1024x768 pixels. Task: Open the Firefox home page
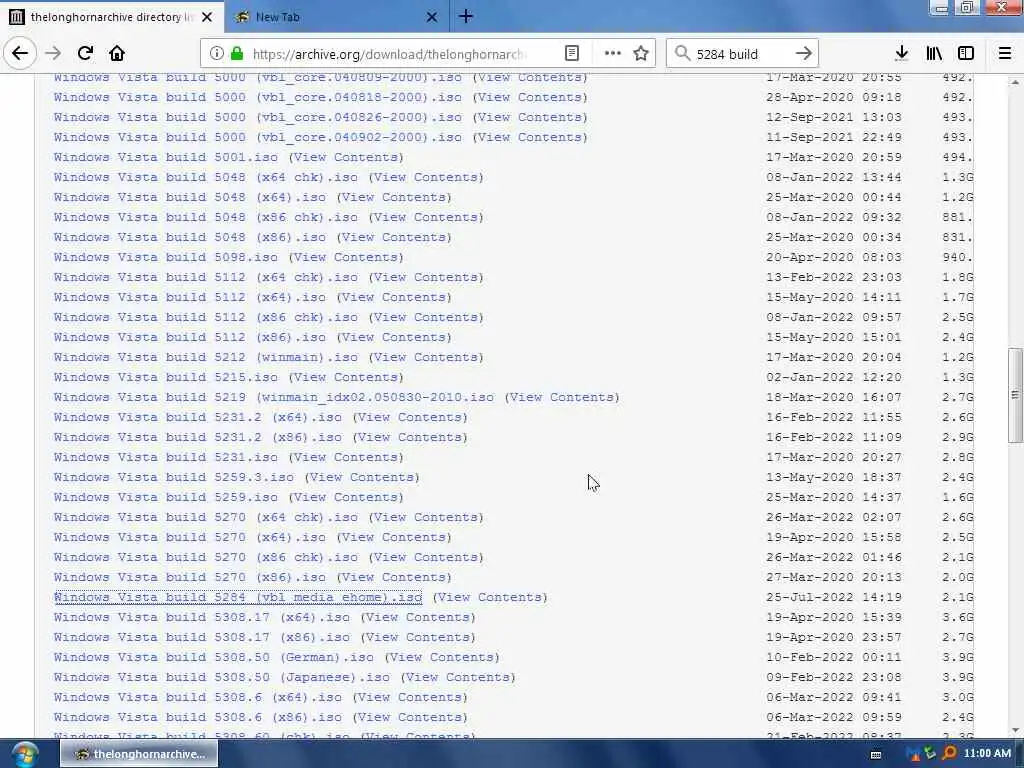coord(117,53)
